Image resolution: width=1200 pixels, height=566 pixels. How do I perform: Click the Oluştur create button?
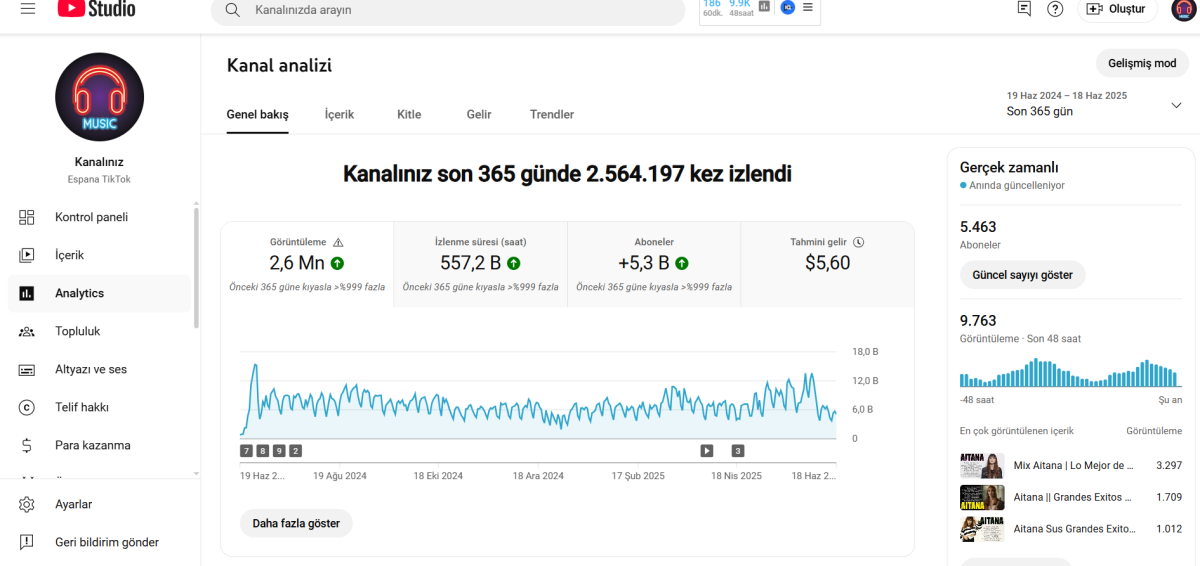(1117, 9)
